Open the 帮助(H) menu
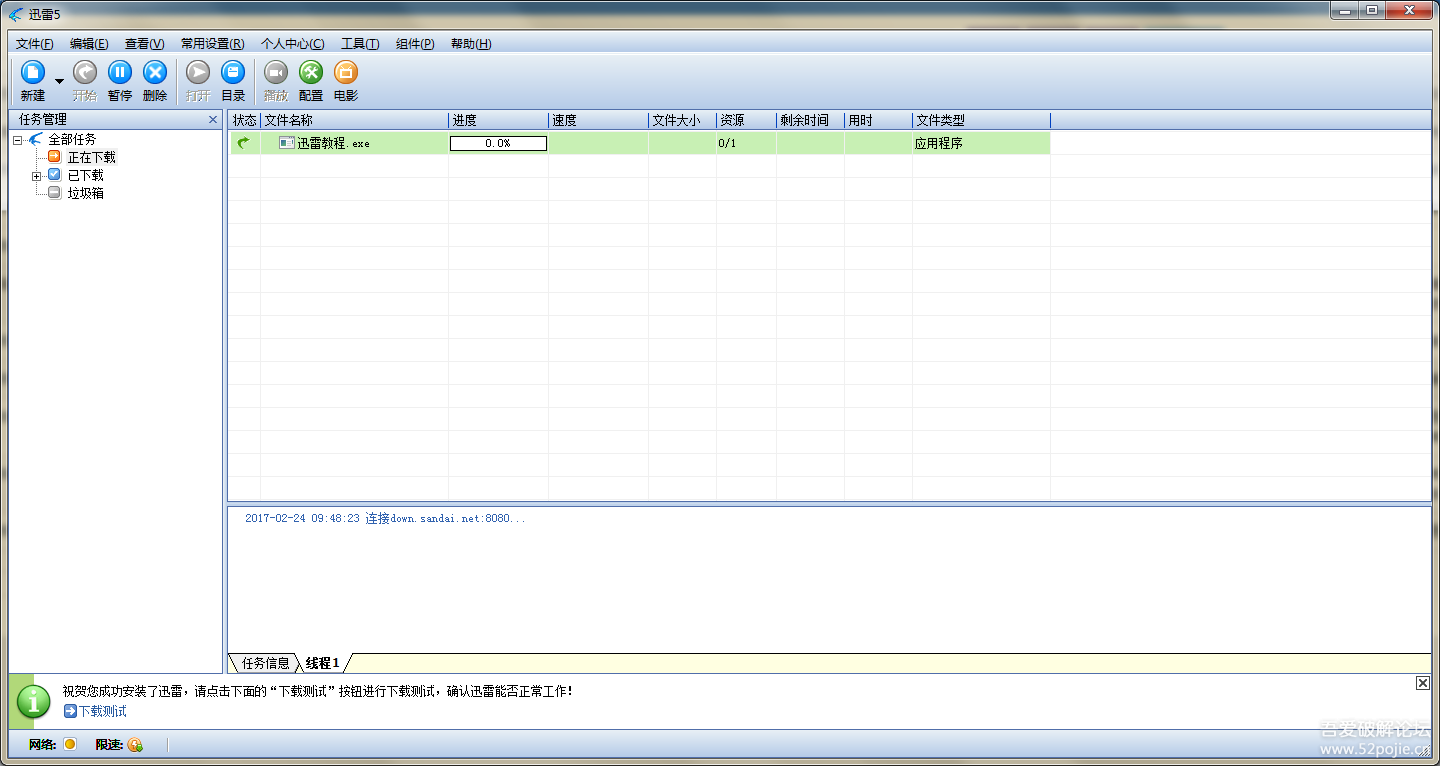 (470, 44)
